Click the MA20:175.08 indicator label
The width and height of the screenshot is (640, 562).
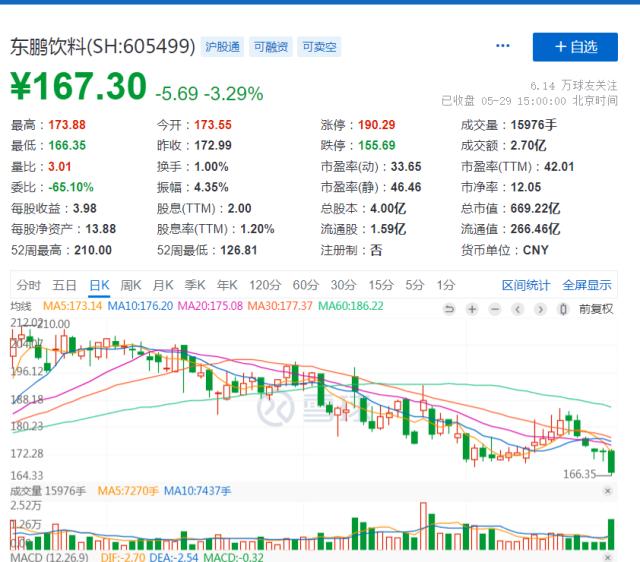(x=210, y=306)
